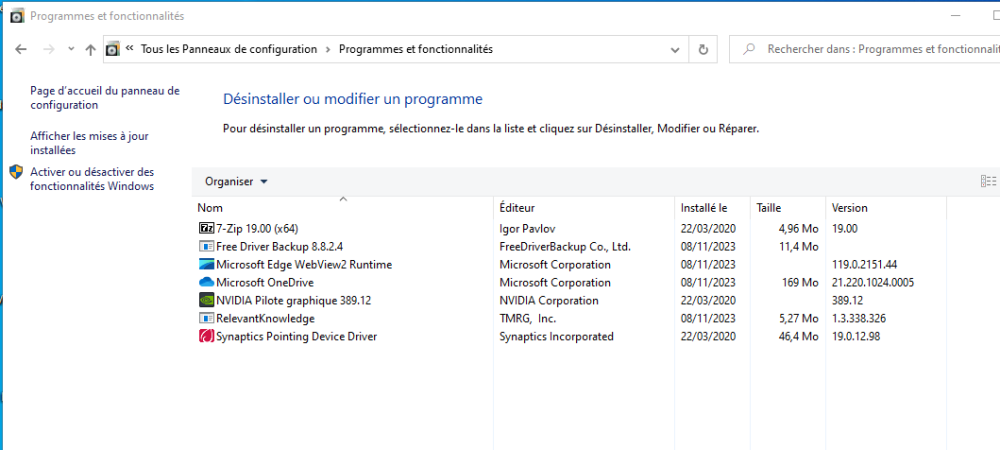Click size value 169 Mo

point(801,282)
